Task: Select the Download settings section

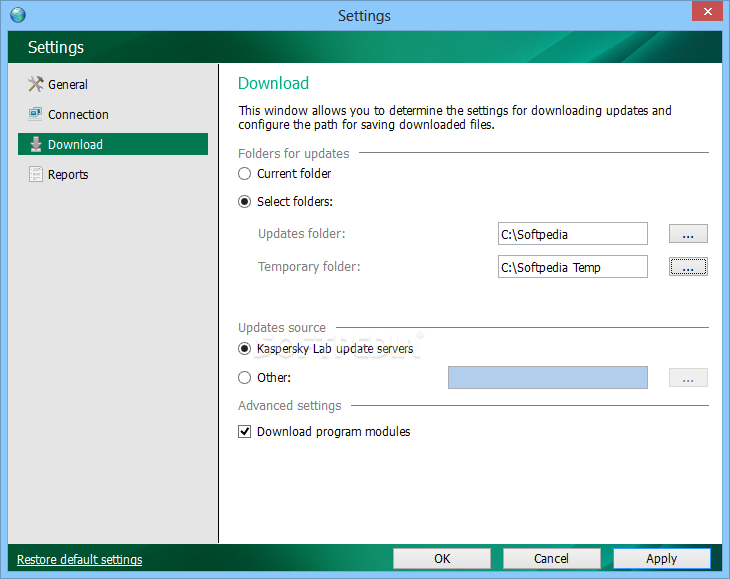Action: click(x=113, y=144)
